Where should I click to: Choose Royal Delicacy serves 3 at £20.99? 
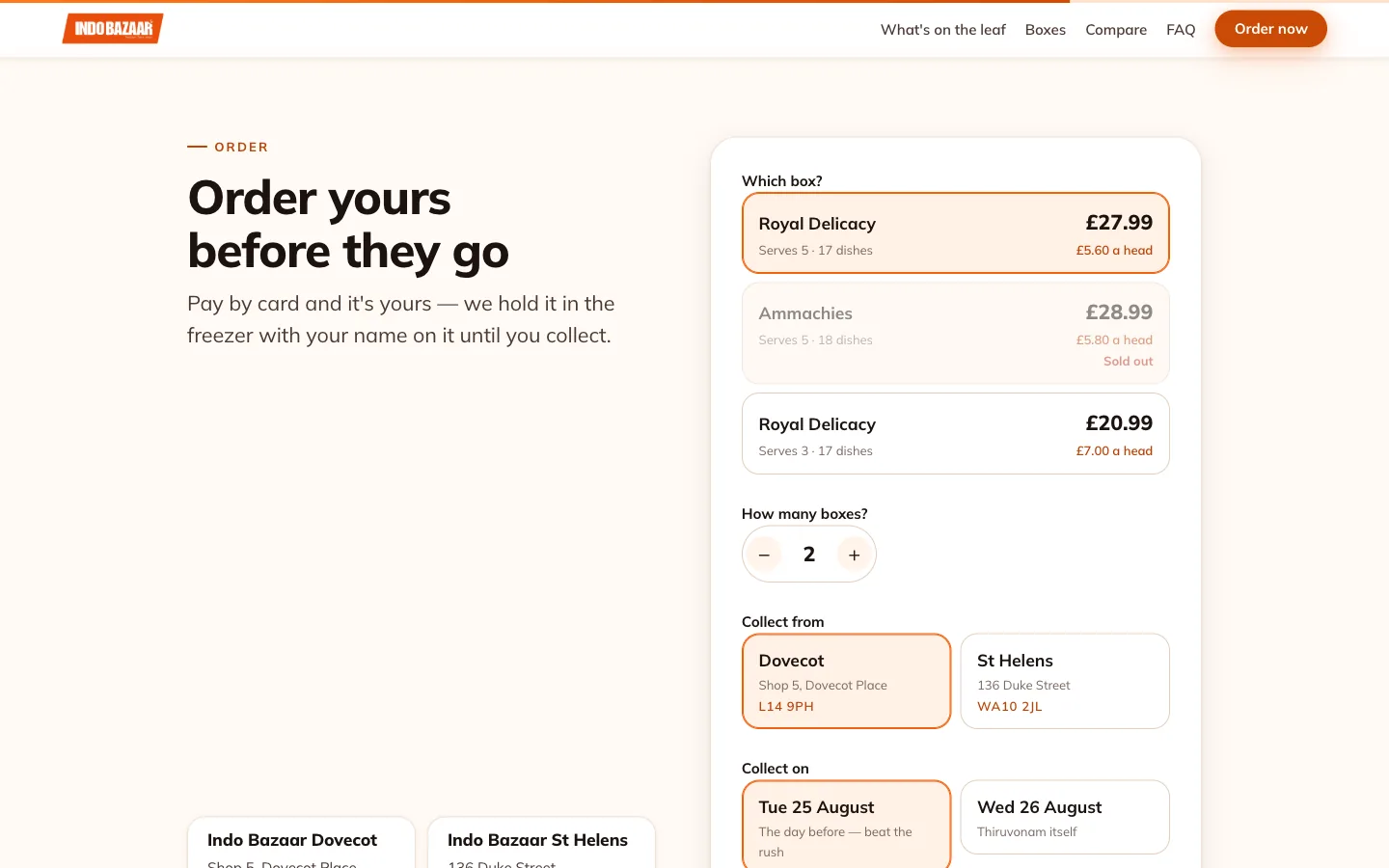955,434
